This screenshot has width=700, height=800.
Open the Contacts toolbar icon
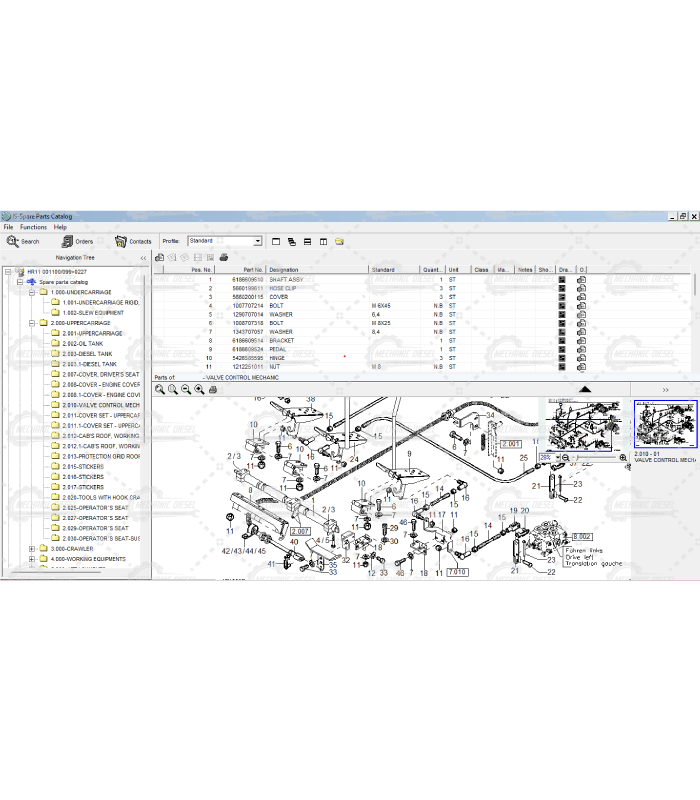(133, 241)
